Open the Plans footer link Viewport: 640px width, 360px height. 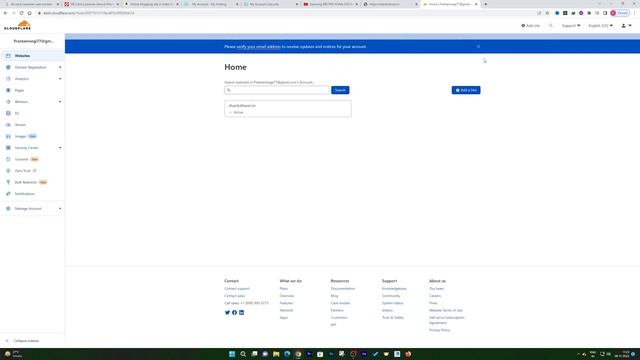(284, 289)
